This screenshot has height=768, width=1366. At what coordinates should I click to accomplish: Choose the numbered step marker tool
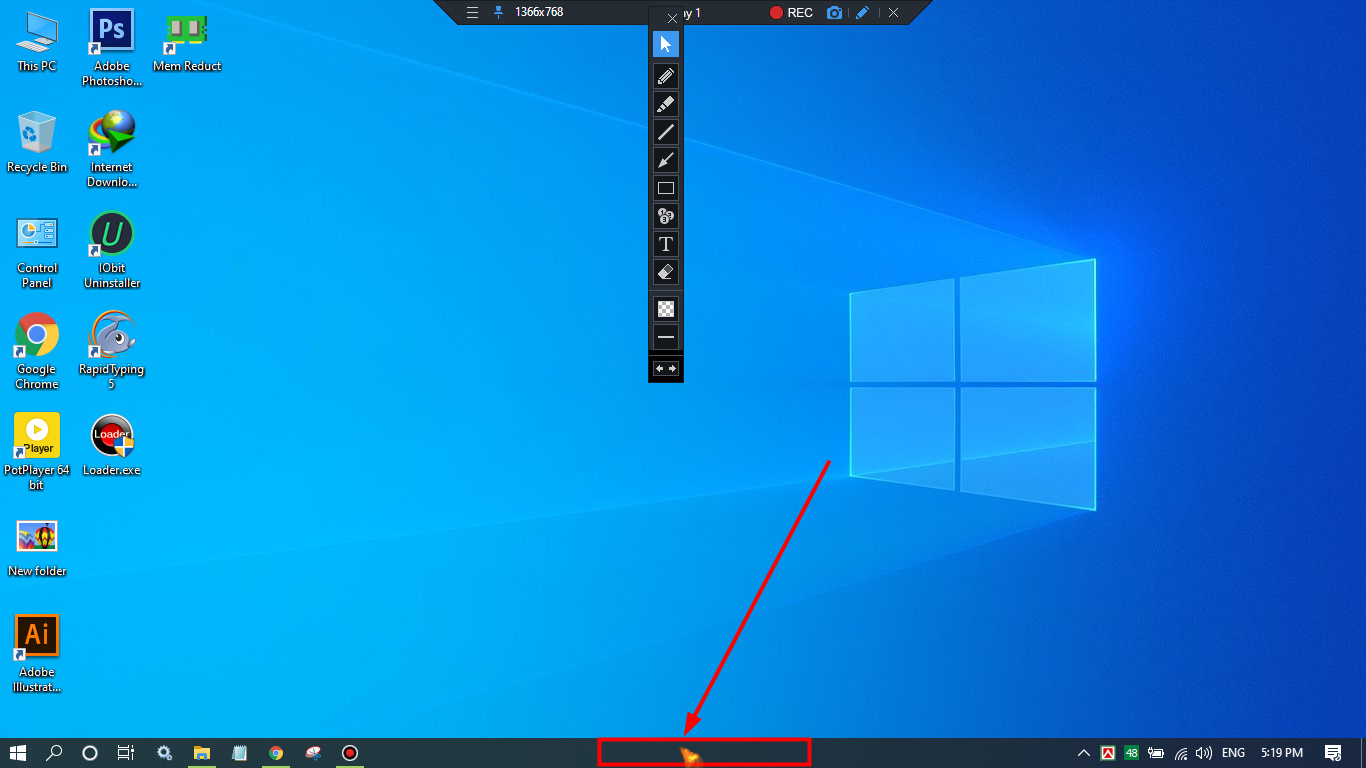(665, 216)
